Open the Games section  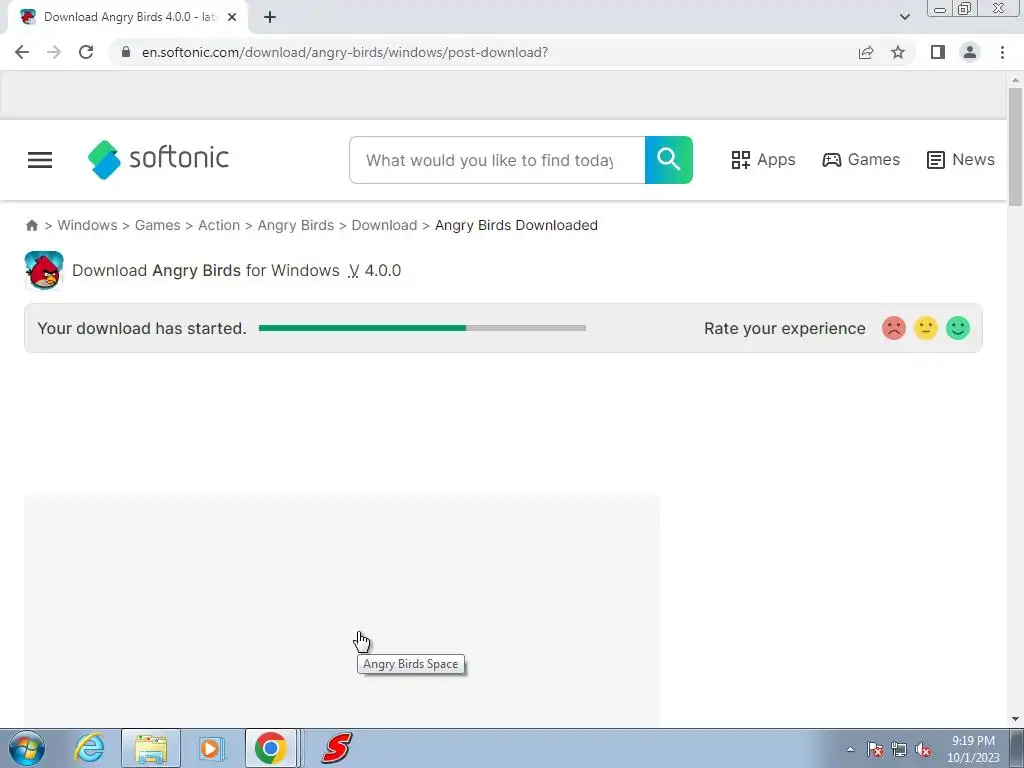(861, 159)
